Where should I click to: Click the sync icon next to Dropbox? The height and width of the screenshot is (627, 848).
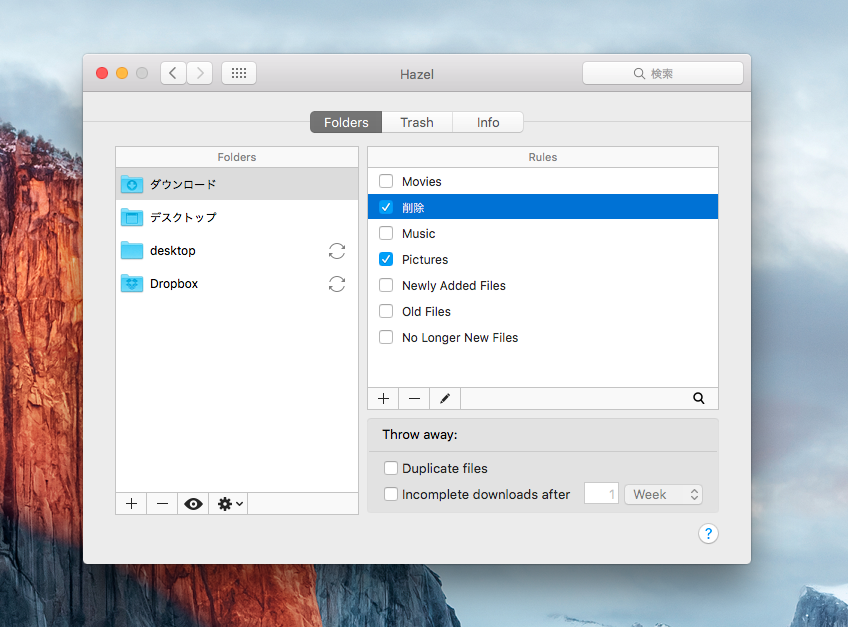(337, 284)
